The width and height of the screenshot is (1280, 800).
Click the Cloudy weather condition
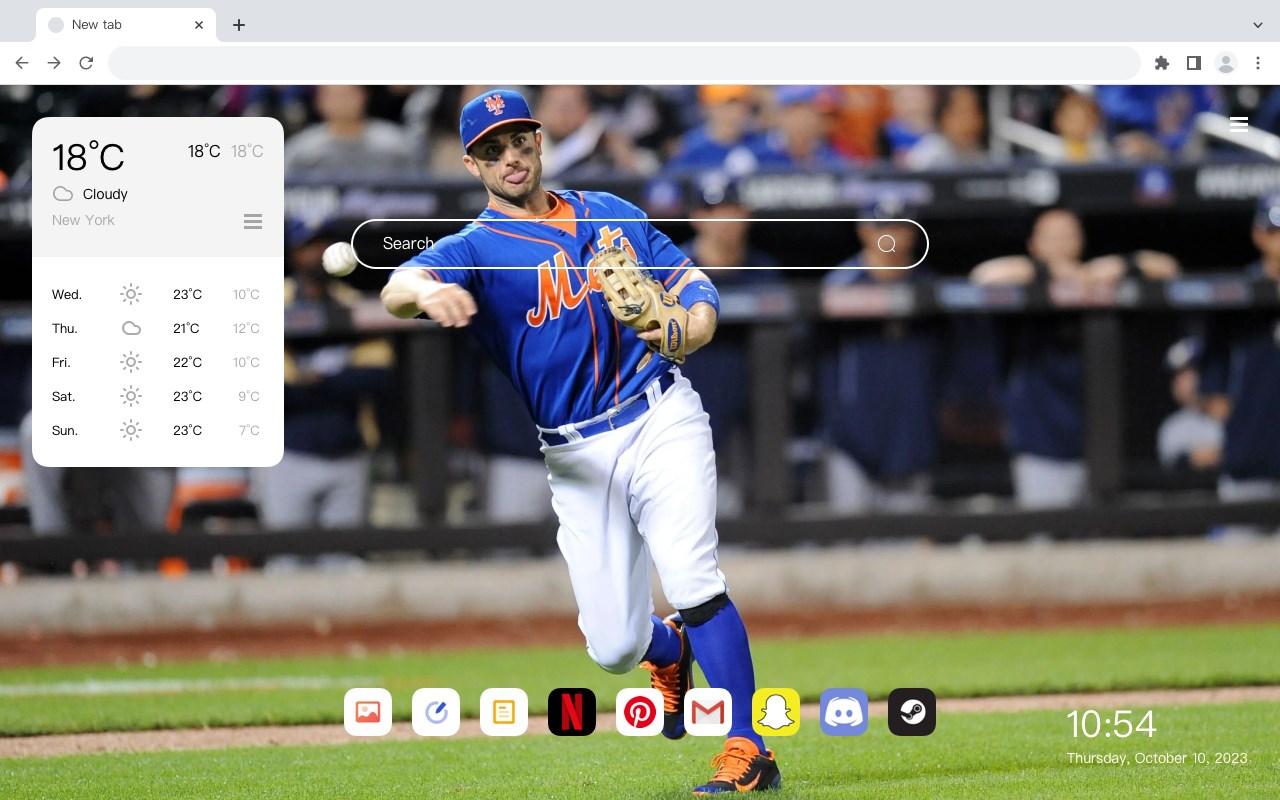pyautogui.click(x=105, y=194)
